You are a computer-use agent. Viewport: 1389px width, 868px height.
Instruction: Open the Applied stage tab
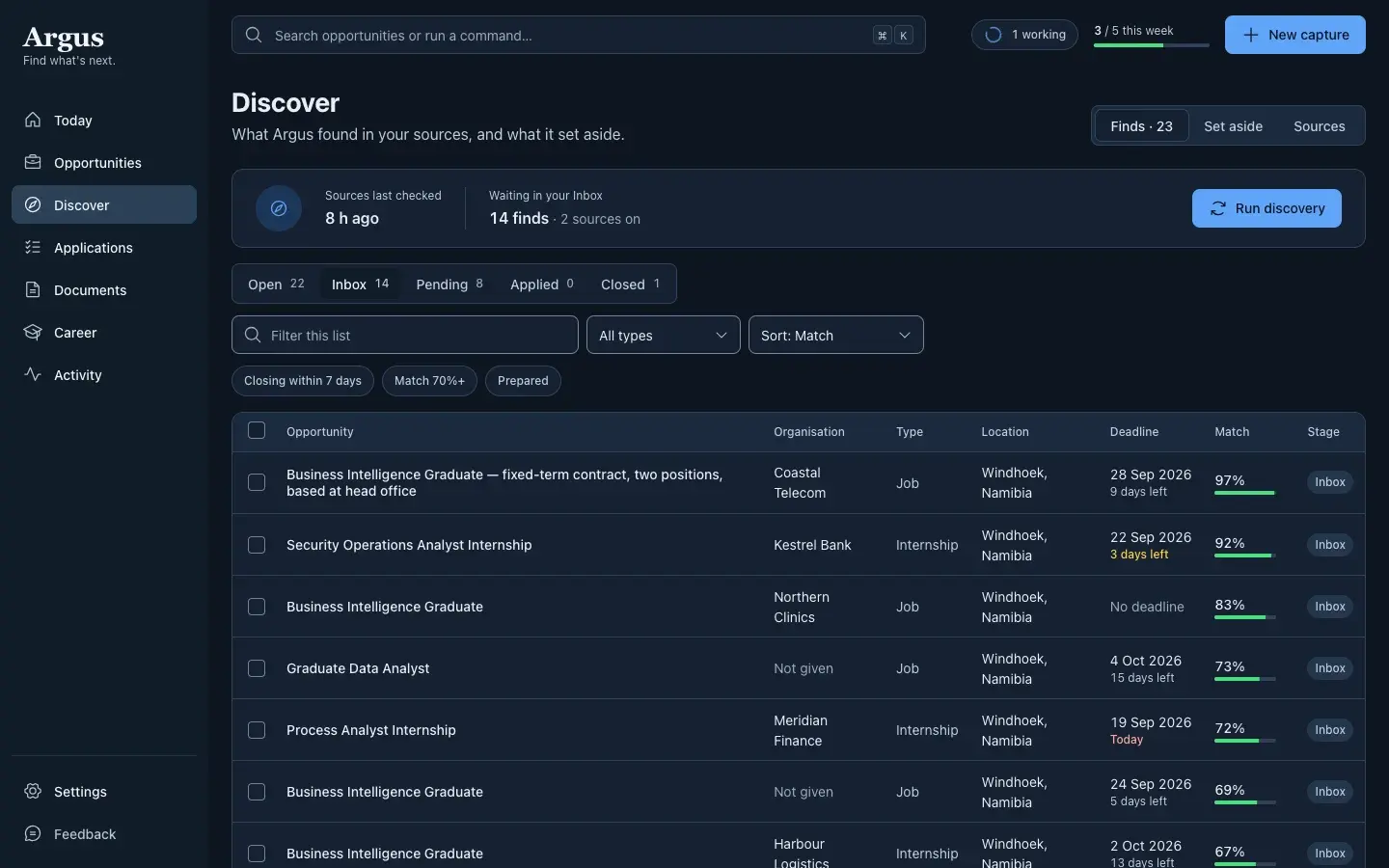click(542, 284)
